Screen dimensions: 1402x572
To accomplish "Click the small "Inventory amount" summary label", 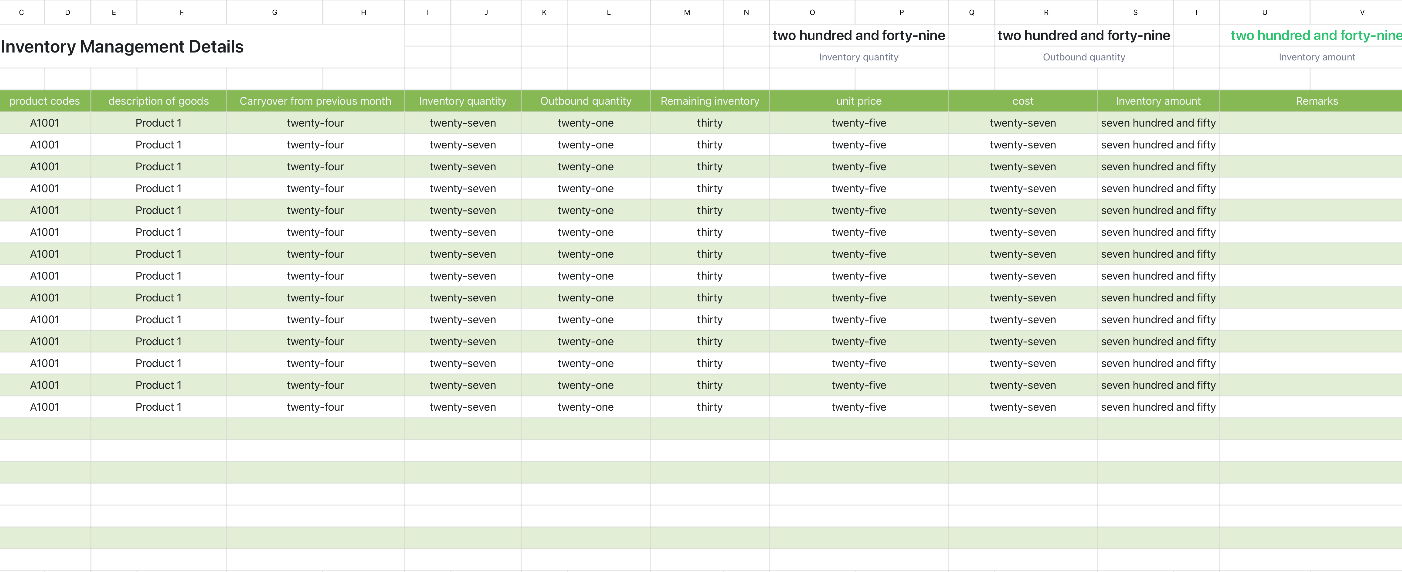I will 1317,57.
